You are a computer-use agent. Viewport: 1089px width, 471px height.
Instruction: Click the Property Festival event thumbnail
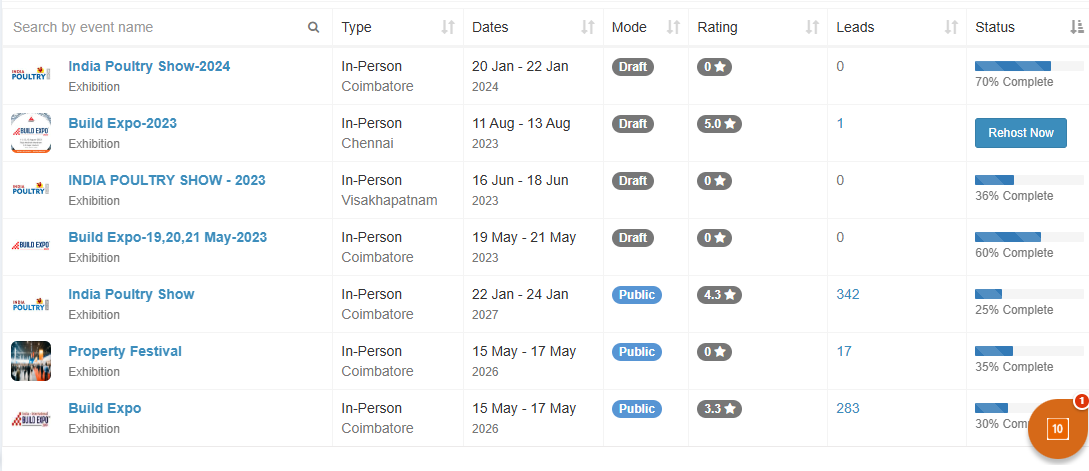pos(31,361)
